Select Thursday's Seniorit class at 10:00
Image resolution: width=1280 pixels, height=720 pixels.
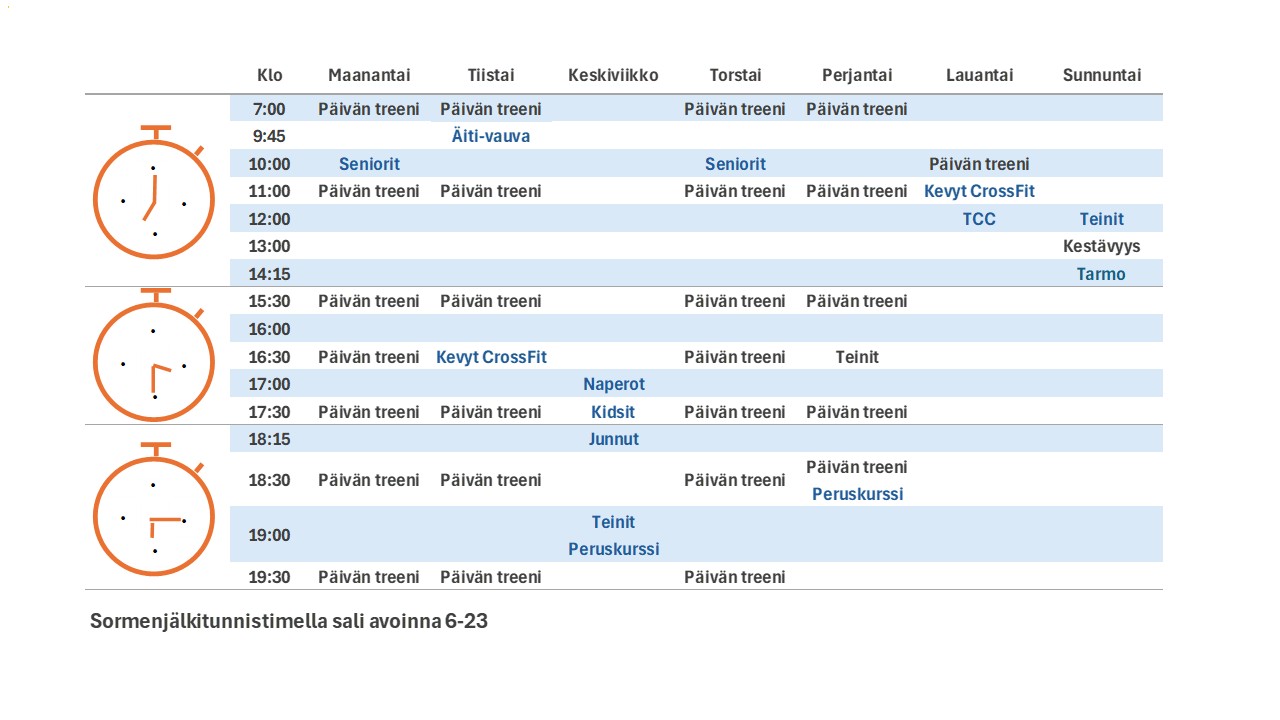pyautogui.click(x=735, y=164)
